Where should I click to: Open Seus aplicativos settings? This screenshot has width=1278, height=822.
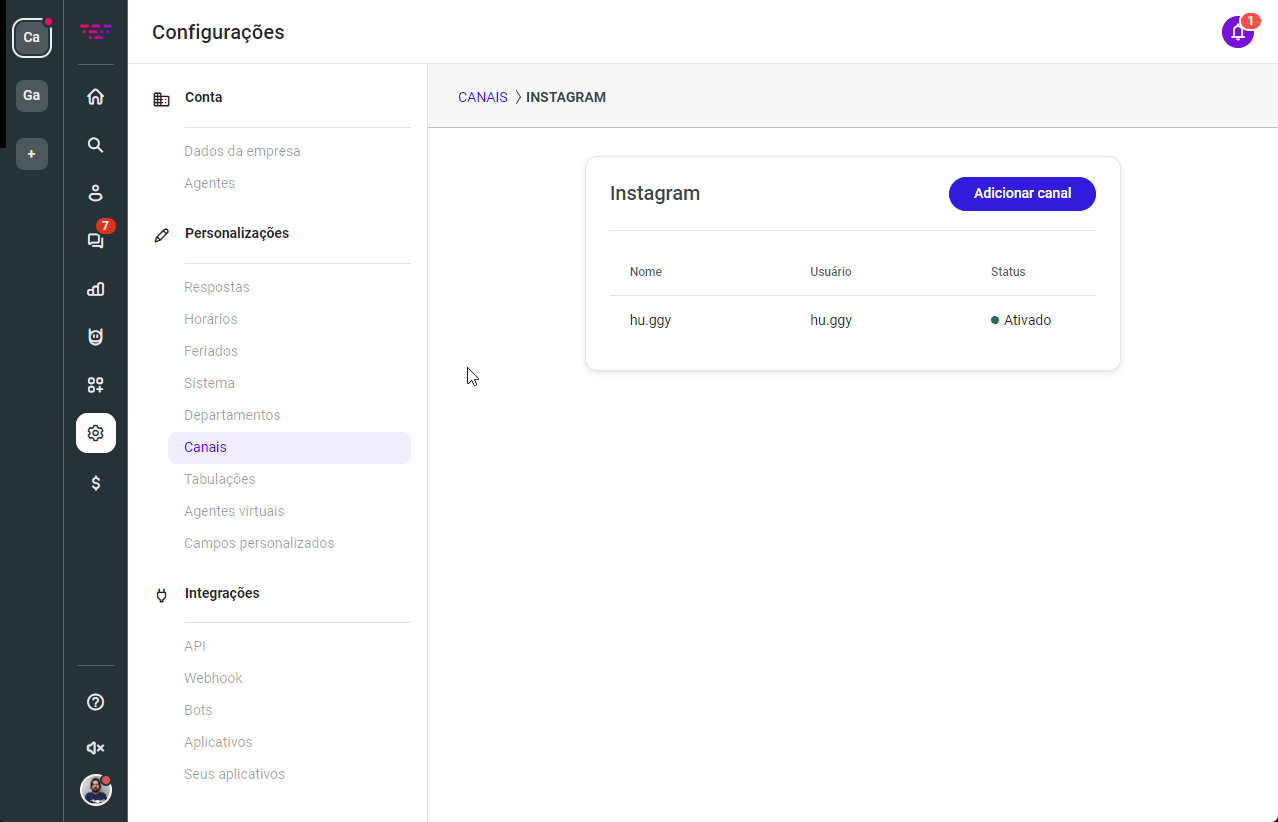235,774
